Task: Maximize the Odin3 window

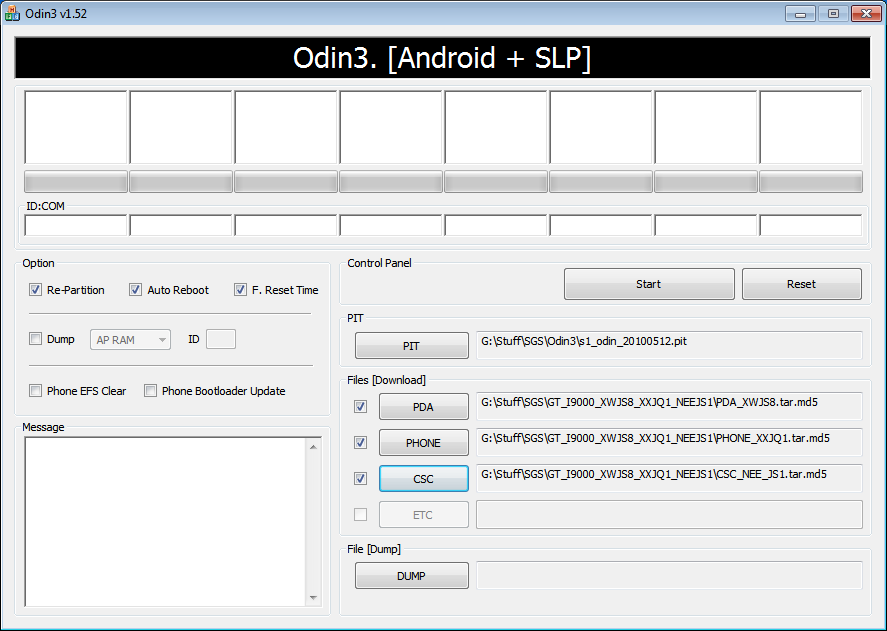Action: 833,14
